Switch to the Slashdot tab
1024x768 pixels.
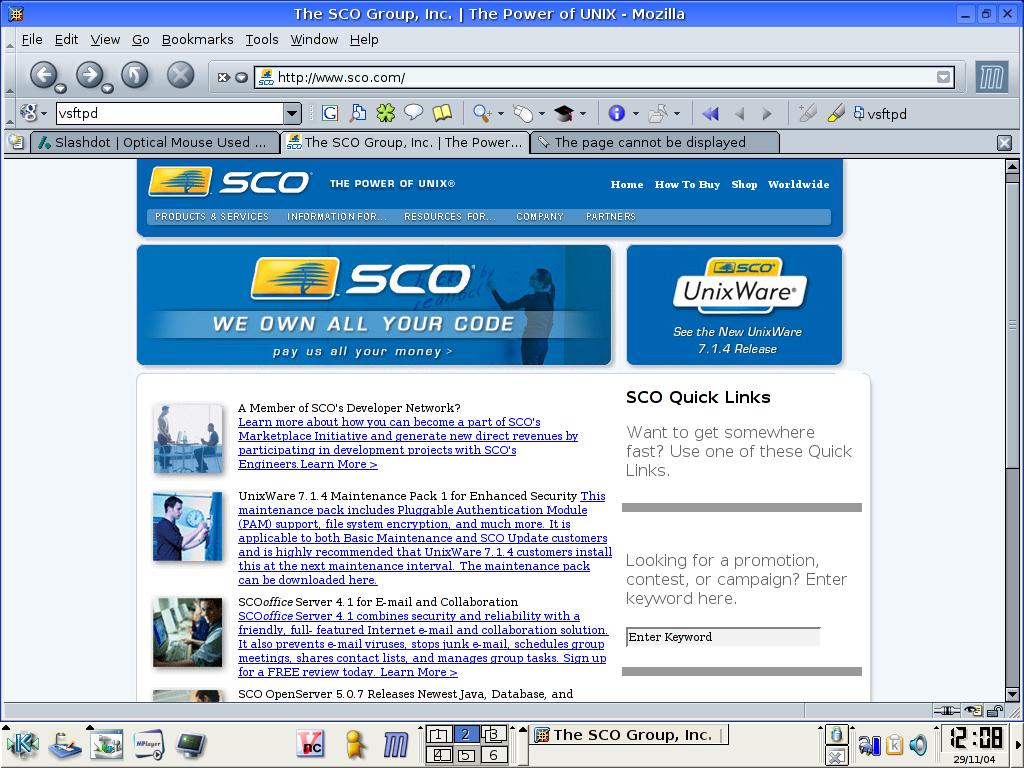coord(155,142)
